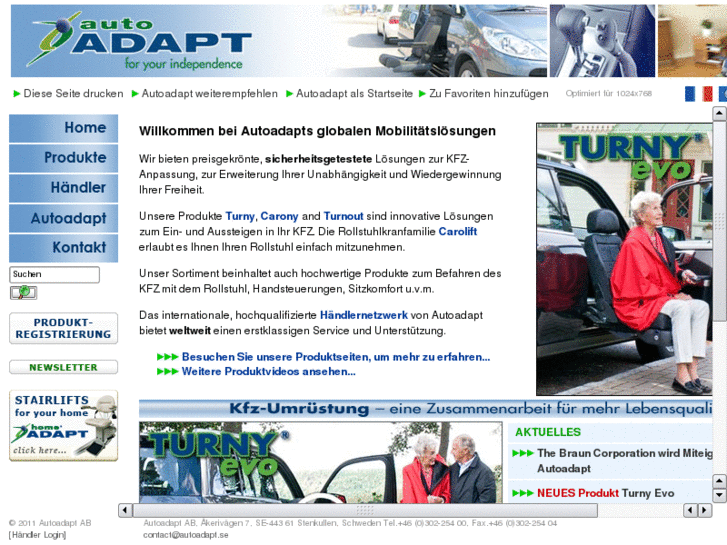Click the main frame scroll up arrow
727x545 pixels.
tap(719, 113)
